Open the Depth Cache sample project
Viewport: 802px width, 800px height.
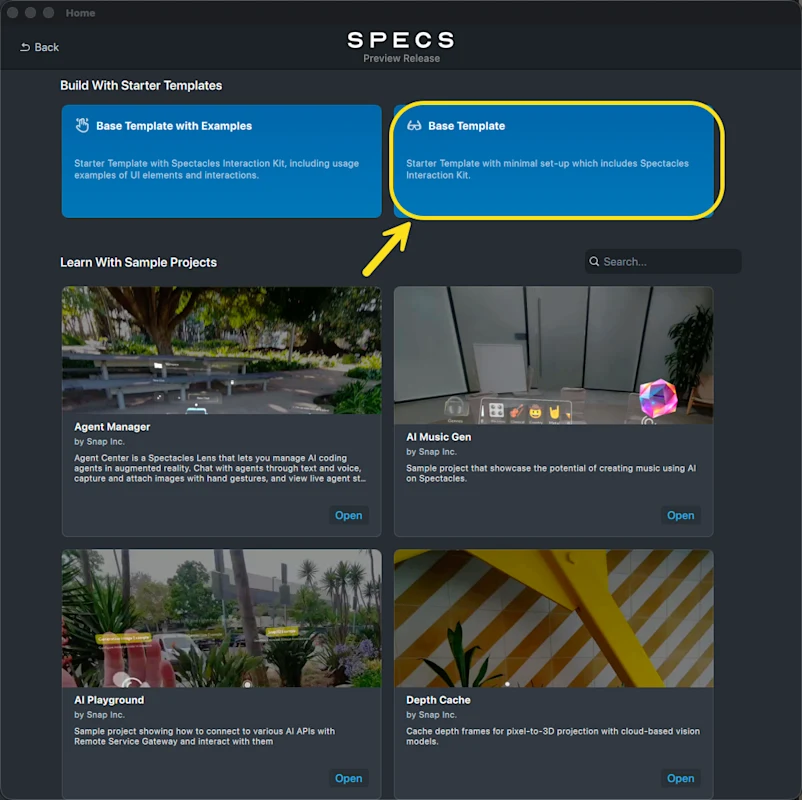tap(680, 778)
